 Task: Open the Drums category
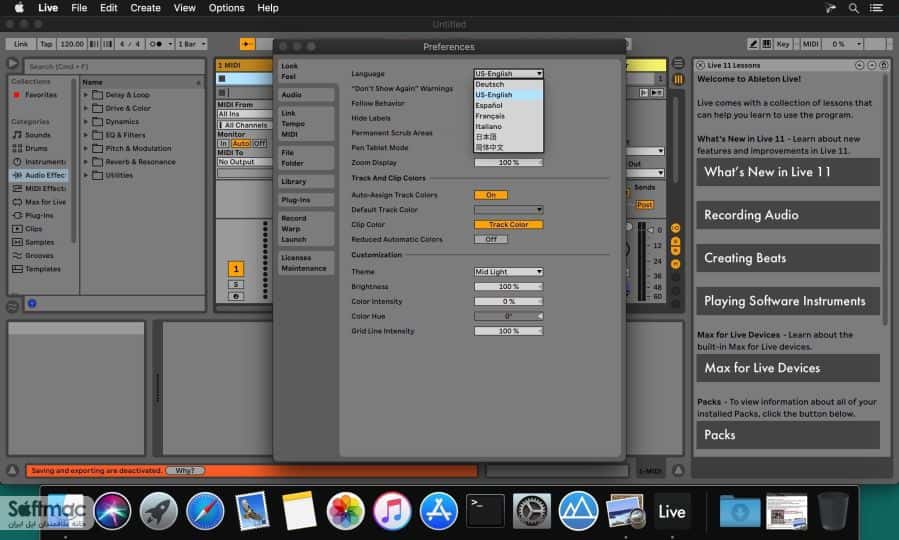[36, 148]
